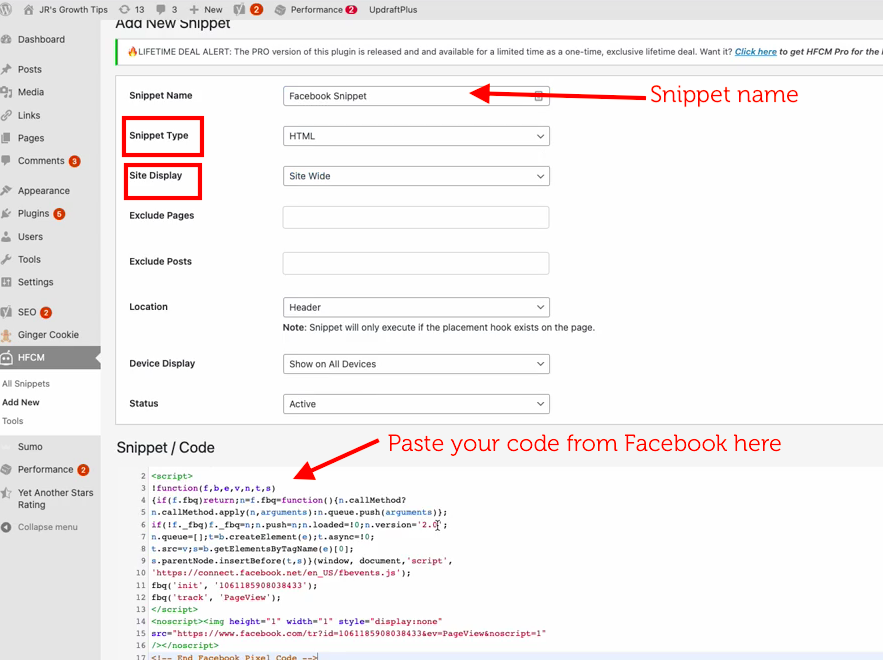Click the <noscript><img height code line

click(x=297, y=622)
